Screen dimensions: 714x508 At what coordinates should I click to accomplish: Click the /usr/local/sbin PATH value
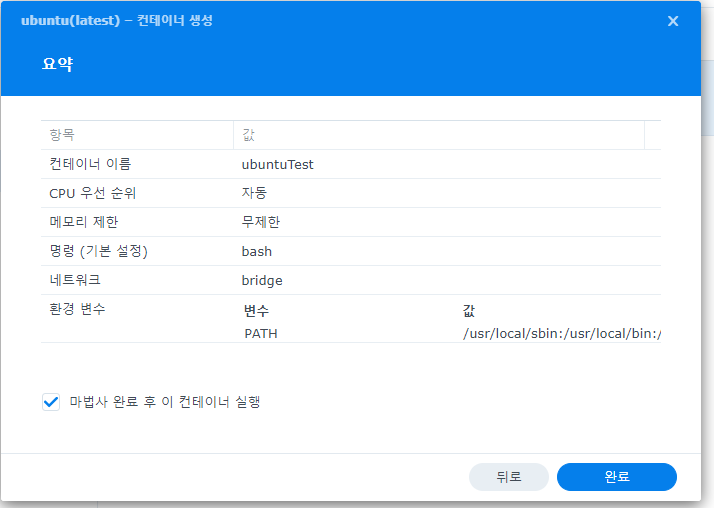tap(562, 334)
